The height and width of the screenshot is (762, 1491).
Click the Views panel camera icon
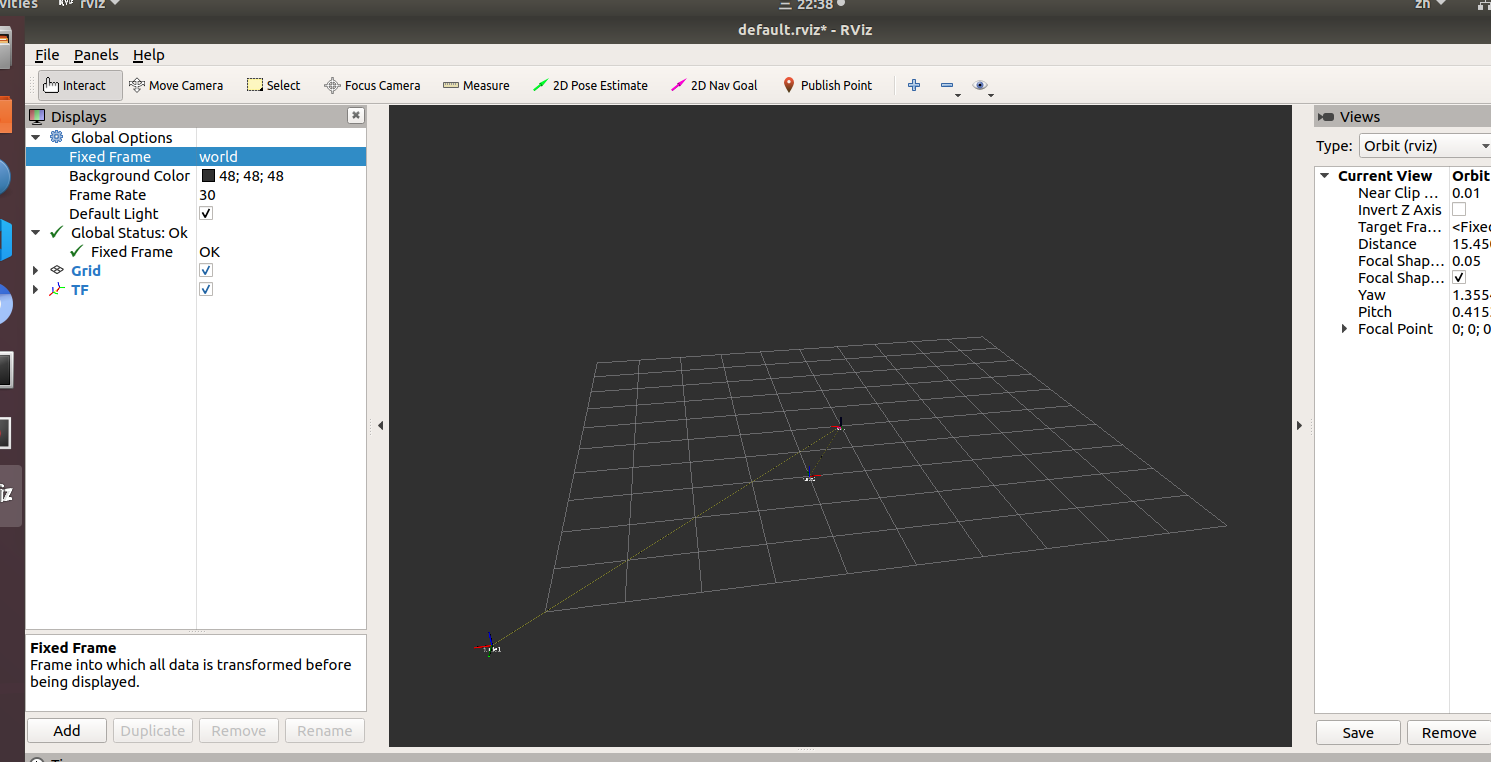pyautogui.click(x=1325, y=117)
